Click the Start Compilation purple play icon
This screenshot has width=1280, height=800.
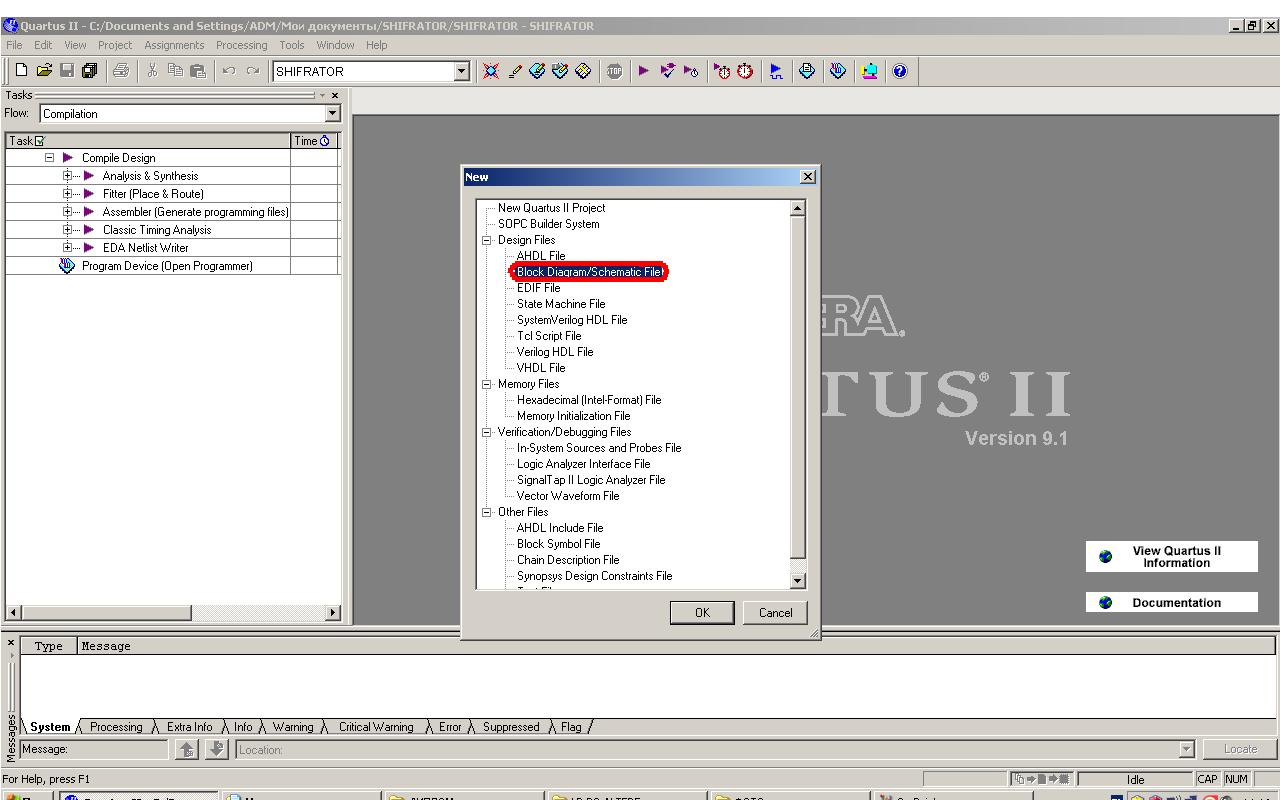[x=643, y=71]
